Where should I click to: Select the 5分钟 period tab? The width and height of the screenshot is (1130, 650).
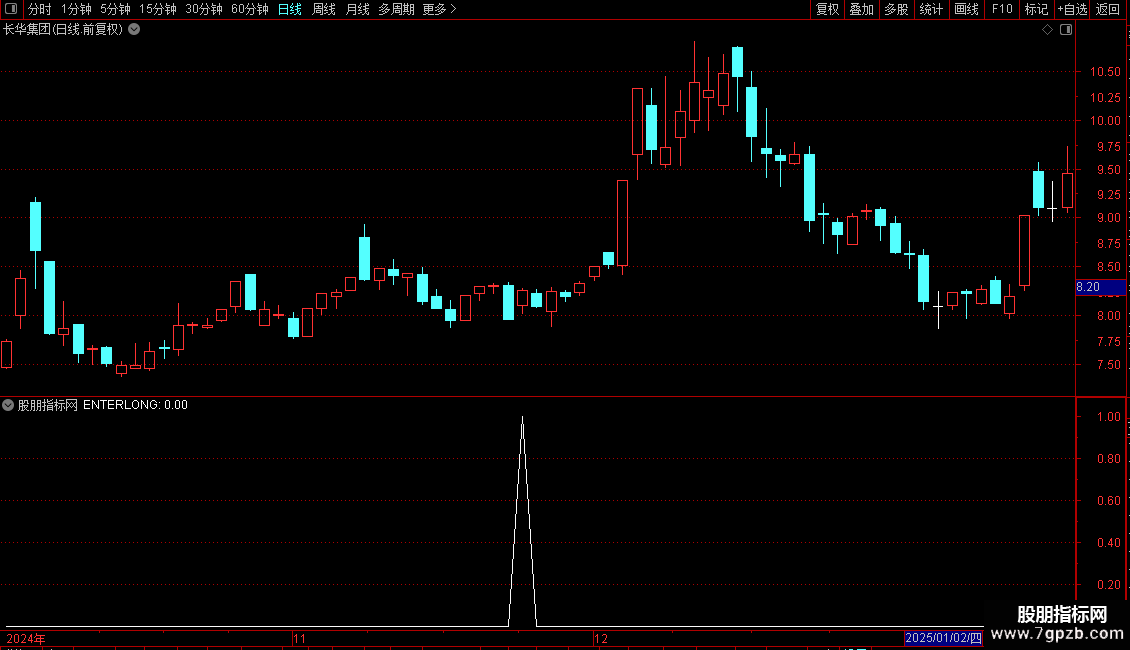click(x=115, y=9)
